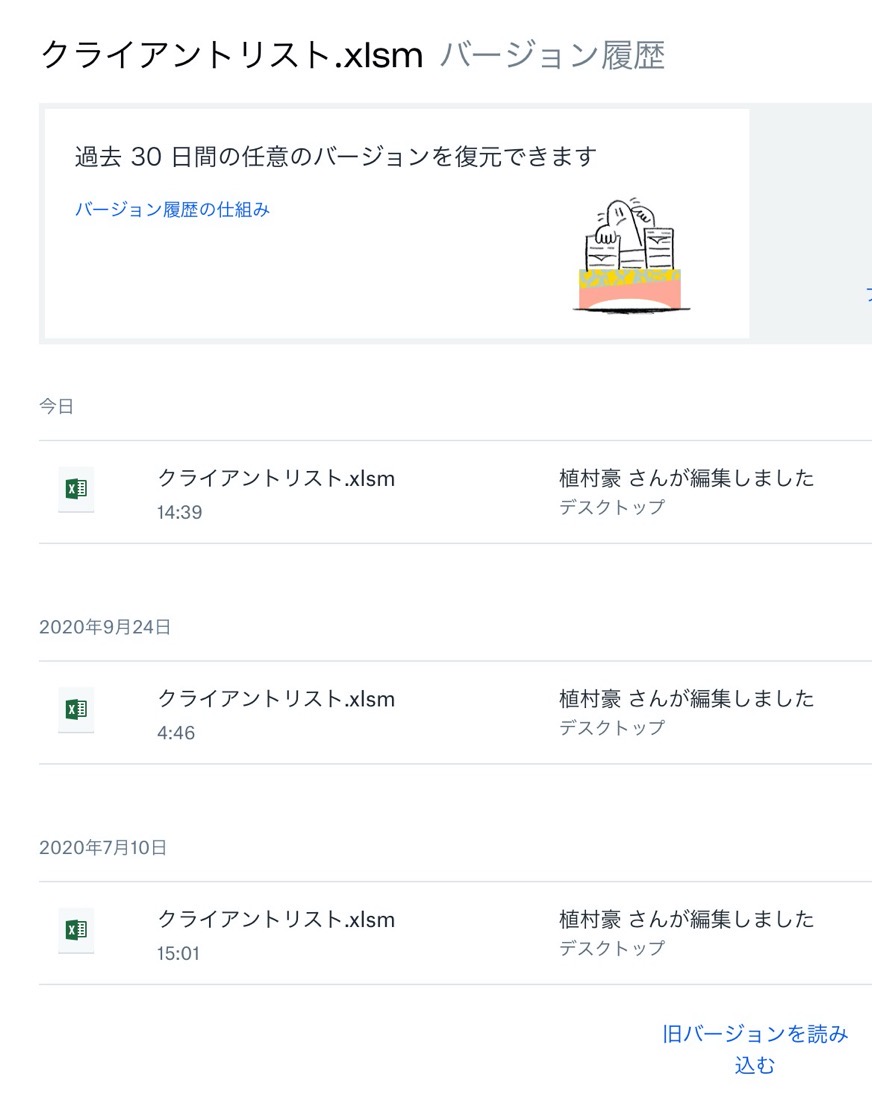Click 植村豪 さんが編集しました in 9月24日 row

tap(686, 699)
